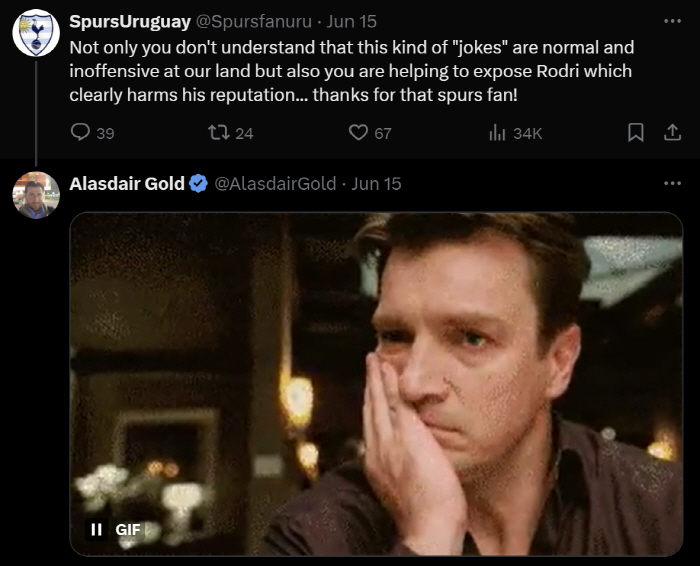
Task: Click the Alasdair Gold display name
Action: 127,183
